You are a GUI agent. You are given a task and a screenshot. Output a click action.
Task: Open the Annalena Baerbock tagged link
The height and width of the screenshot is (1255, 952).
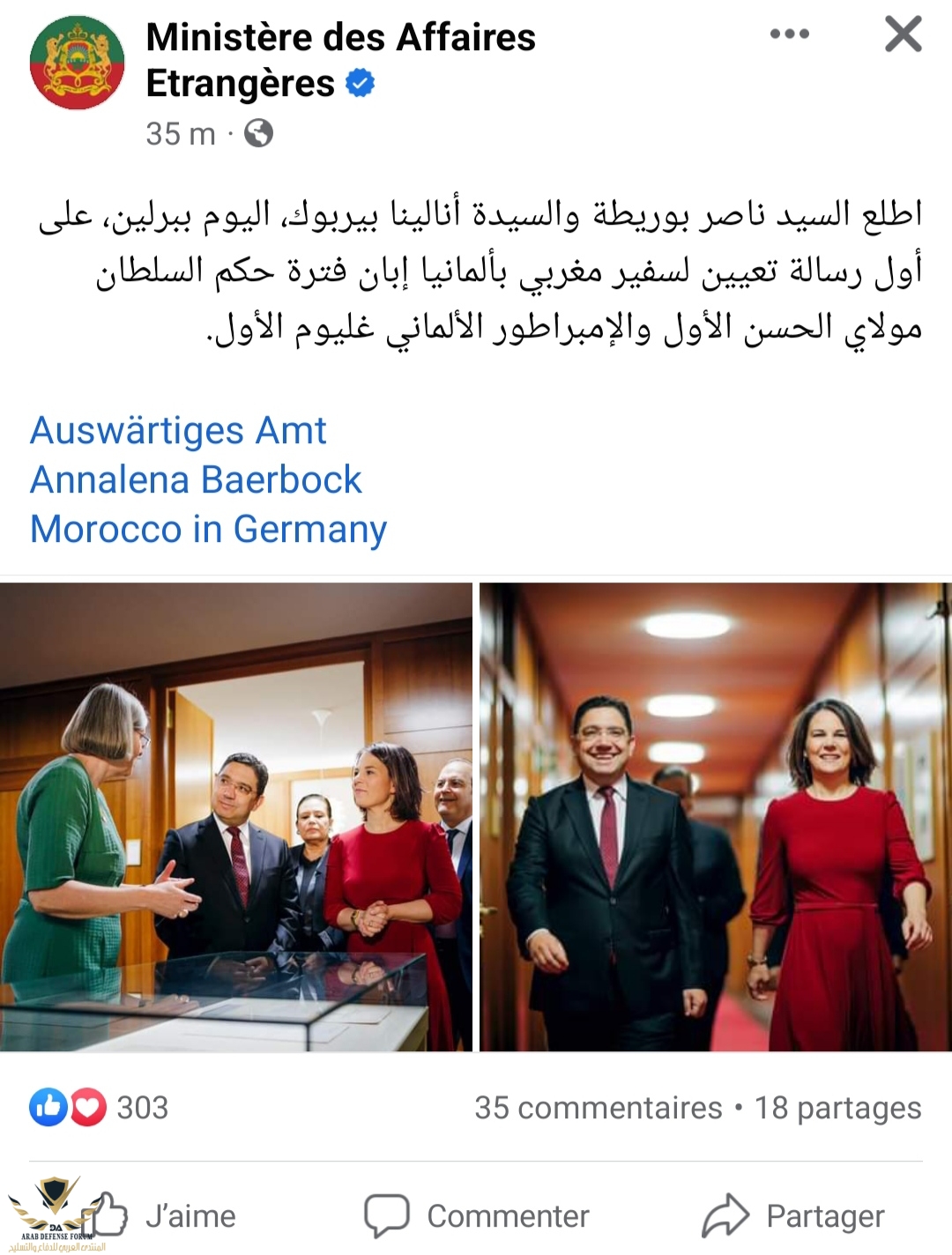(x=196, y=479)
